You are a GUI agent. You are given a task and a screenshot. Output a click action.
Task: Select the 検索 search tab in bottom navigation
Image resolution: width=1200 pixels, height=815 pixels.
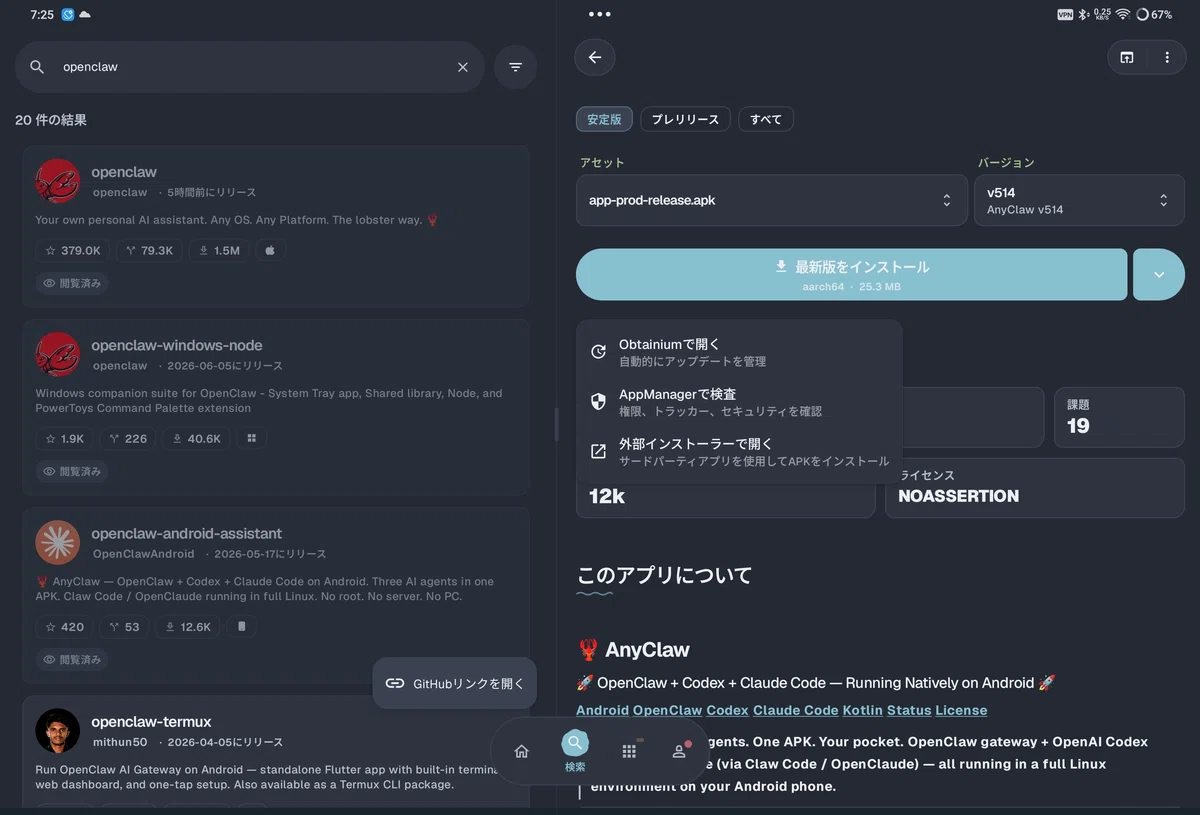coord(575,752)
